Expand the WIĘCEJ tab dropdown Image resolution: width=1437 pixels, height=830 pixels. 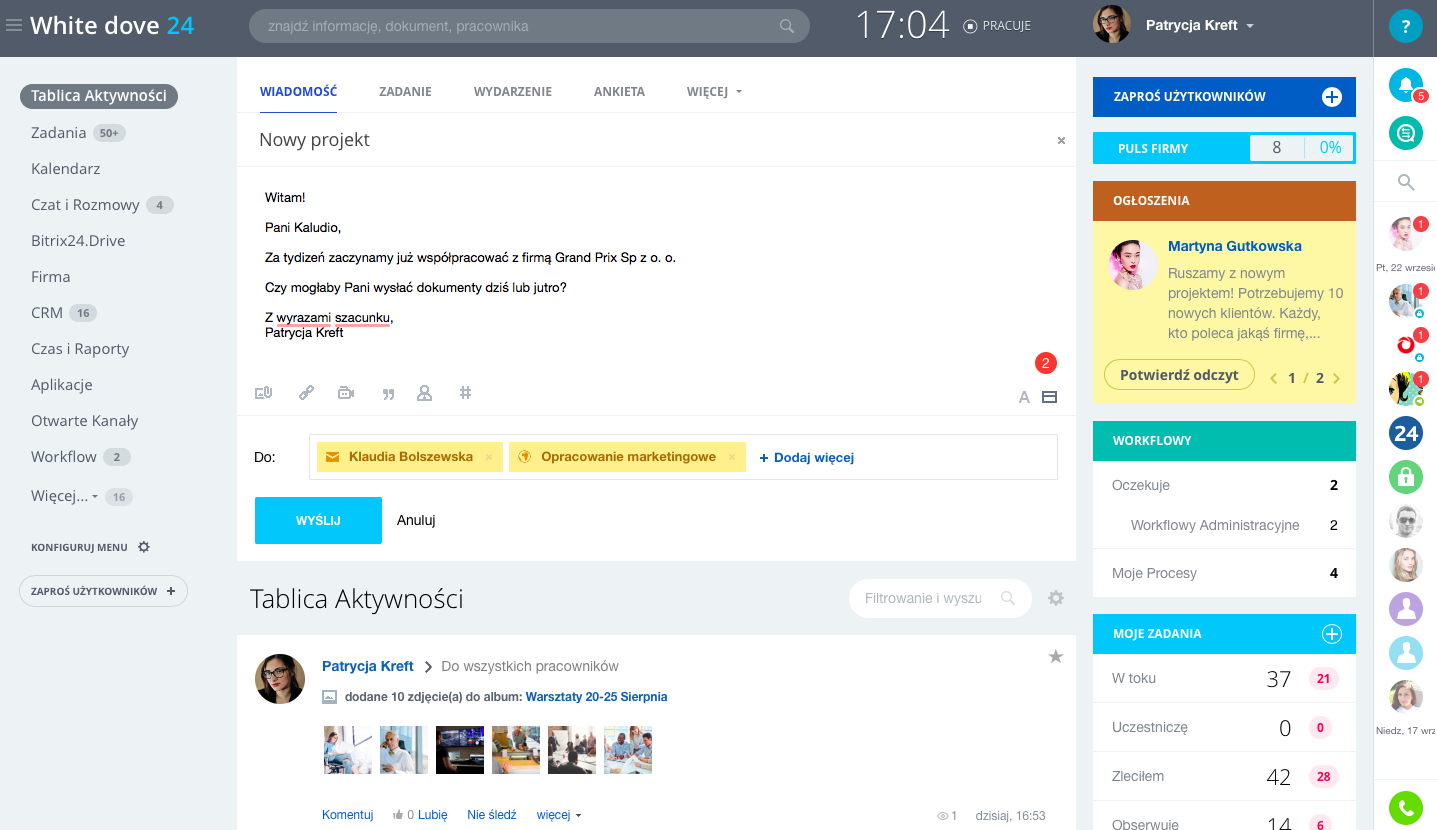(x=714, y=92)
